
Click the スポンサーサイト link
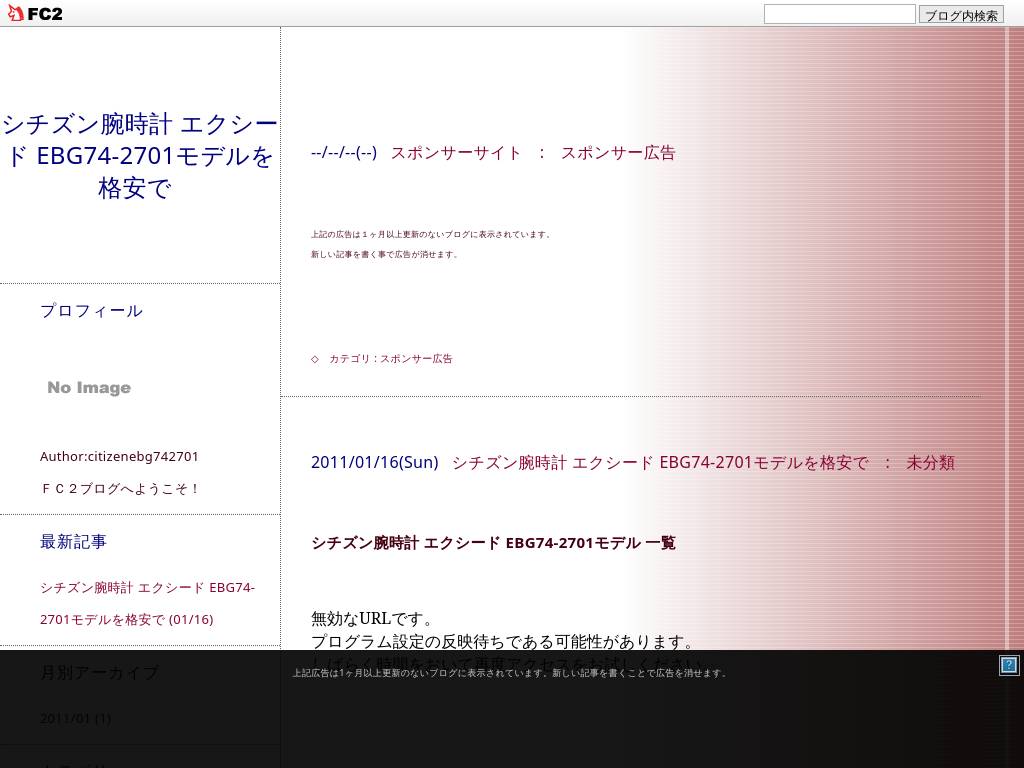[456, 153]
